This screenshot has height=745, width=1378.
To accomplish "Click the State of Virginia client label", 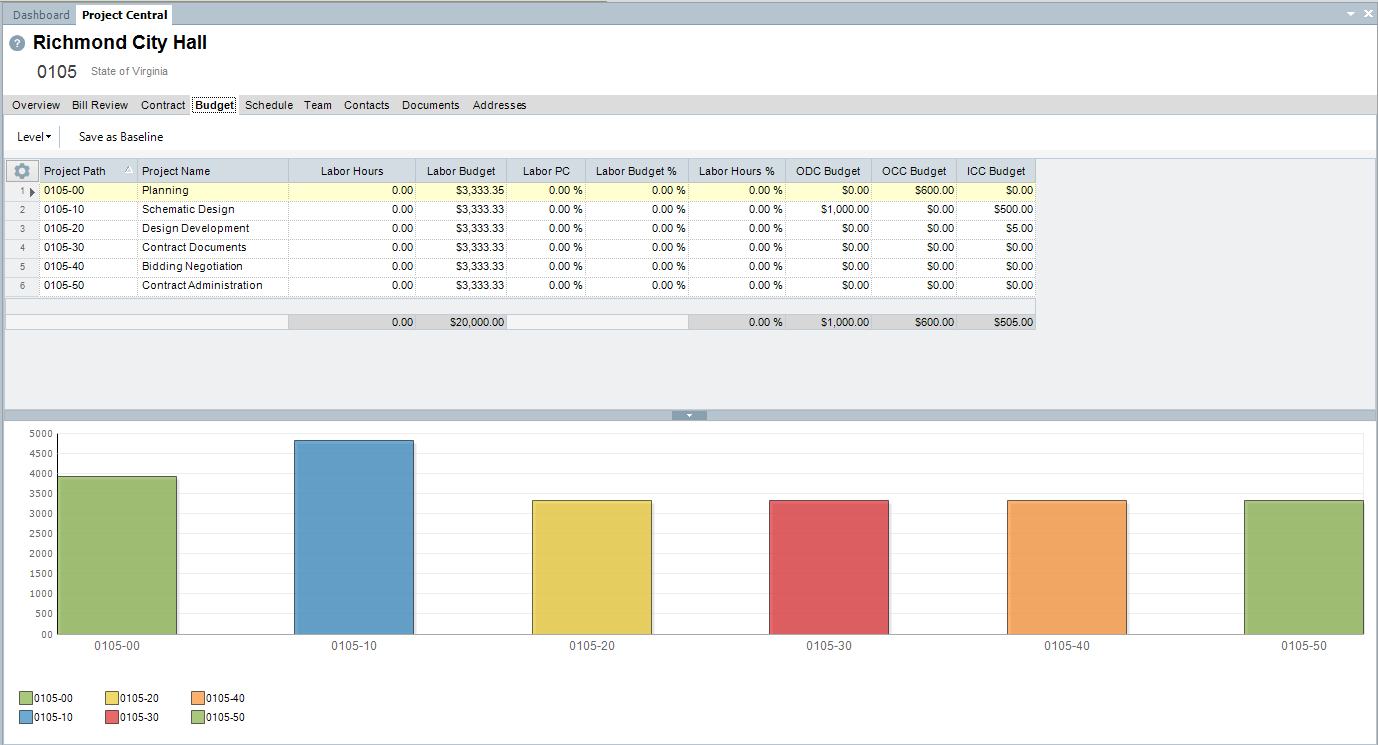I will 129,72.
